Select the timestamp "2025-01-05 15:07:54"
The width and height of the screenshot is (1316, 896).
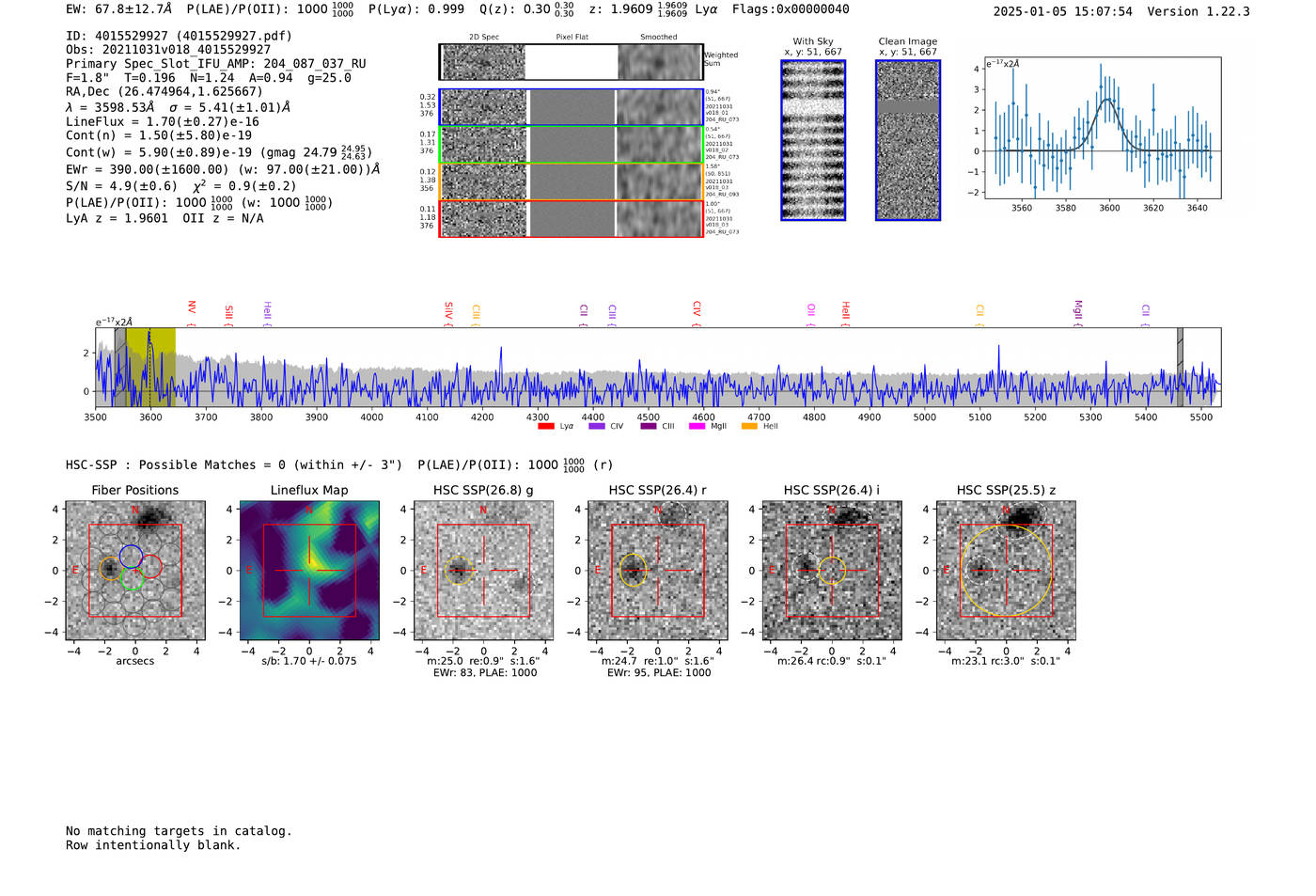click(1063, 11)
